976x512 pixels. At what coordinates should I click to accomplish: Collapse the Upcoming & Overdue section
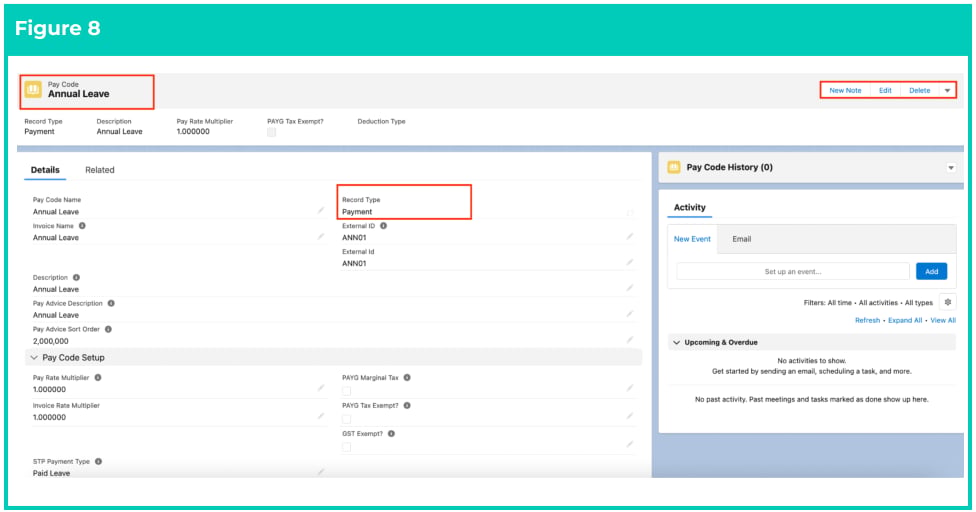click(677, 342)
